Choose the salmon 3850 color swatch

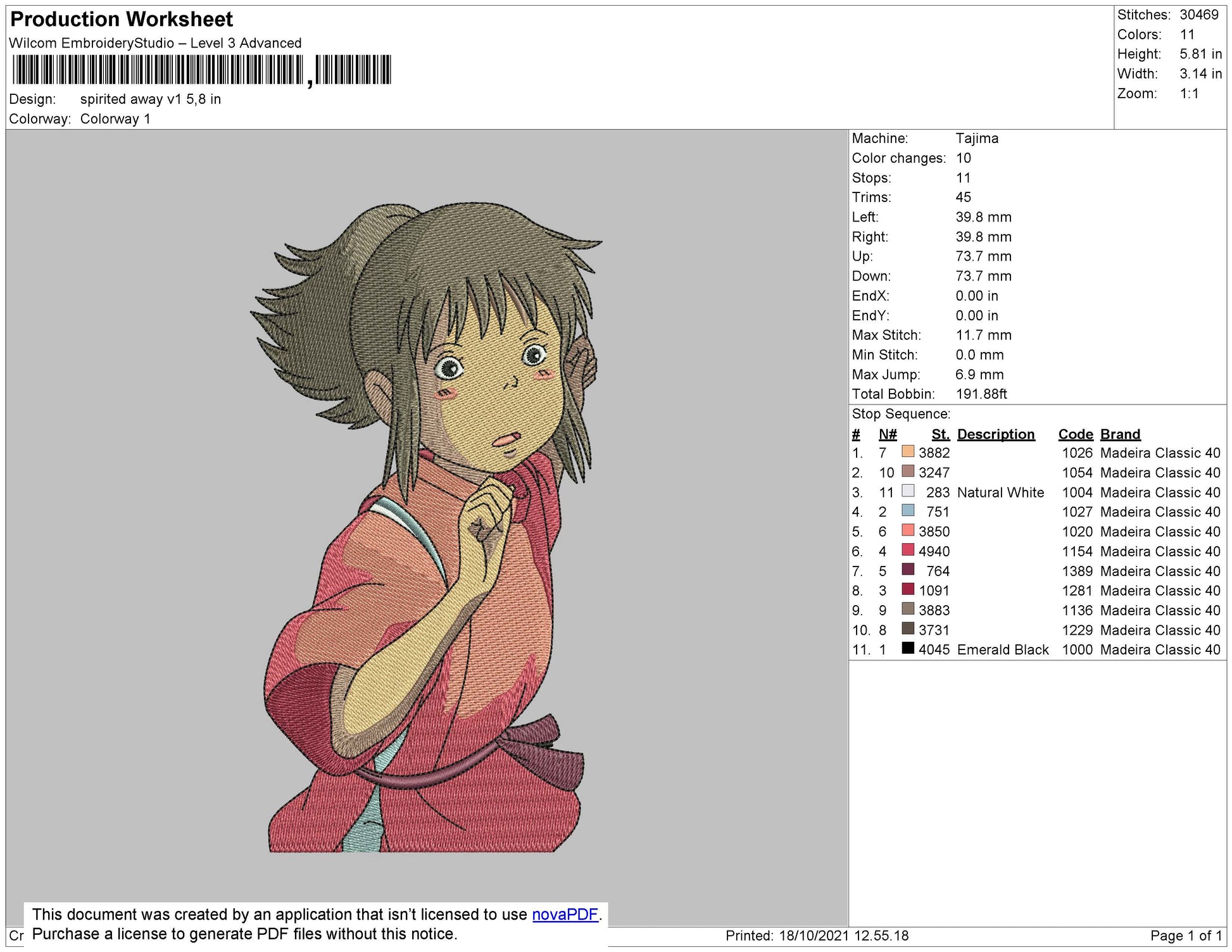(x=908, y=530)
